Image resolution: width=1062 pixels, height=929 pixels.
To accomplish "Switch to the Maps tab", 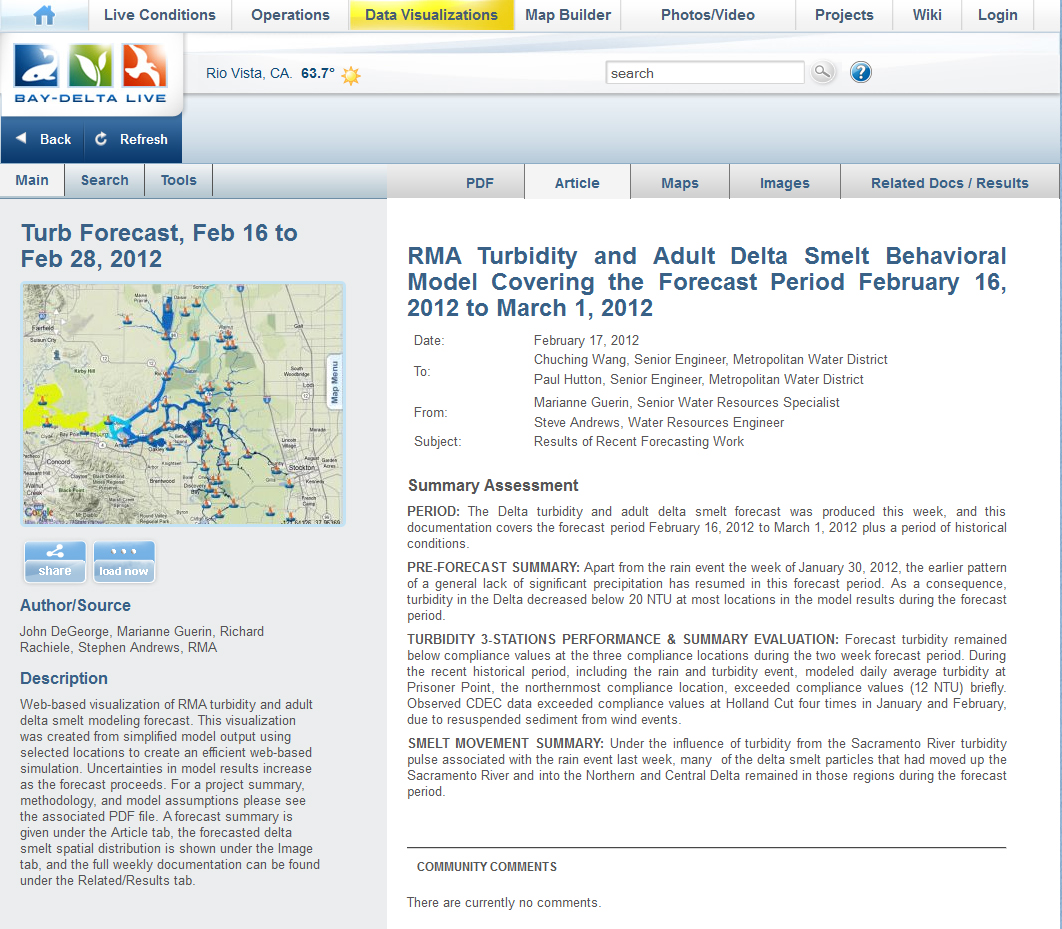I will point(679,183).
